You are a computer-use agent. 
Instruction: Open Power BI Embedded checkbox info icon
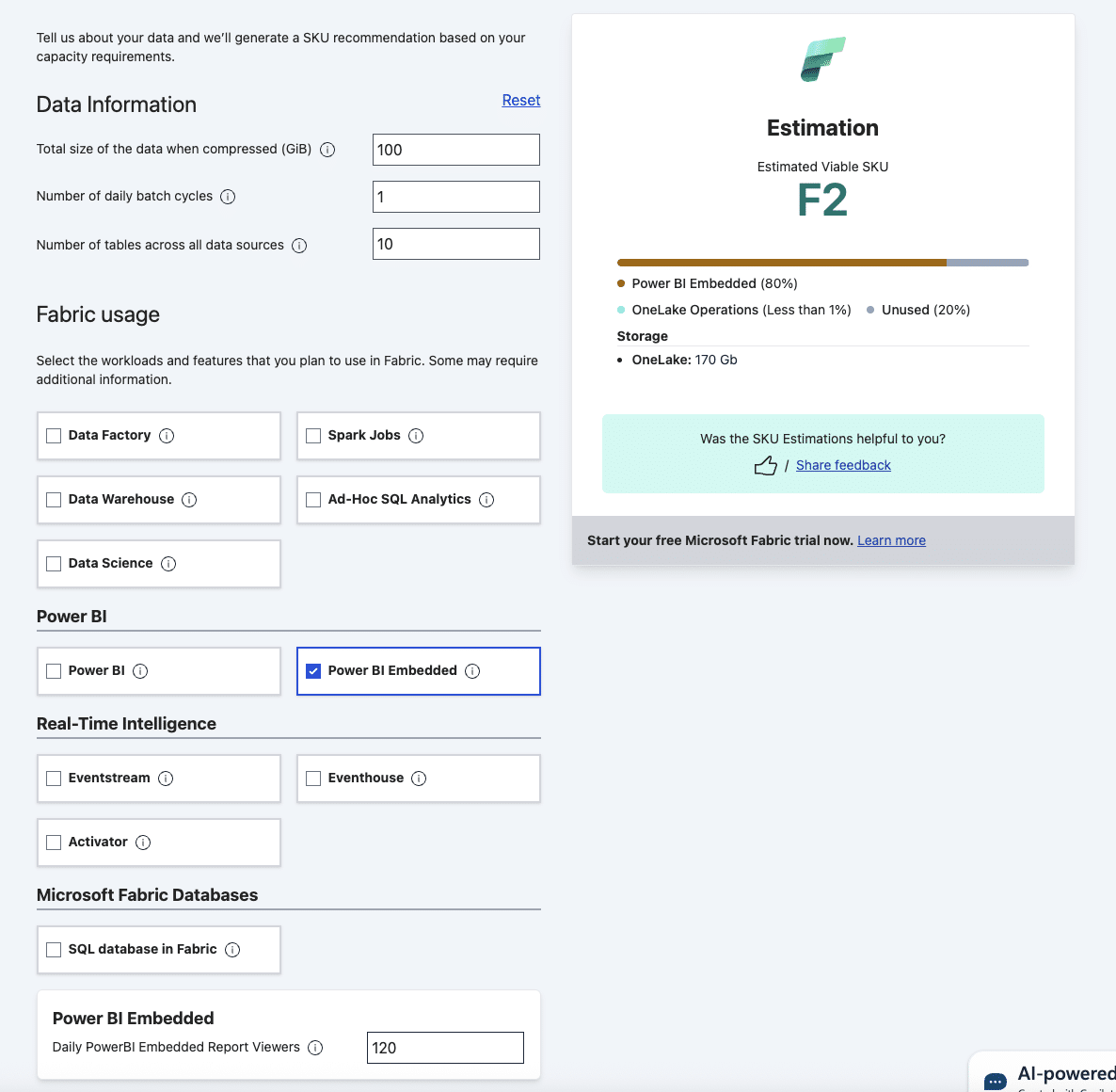tap(472, 671)
